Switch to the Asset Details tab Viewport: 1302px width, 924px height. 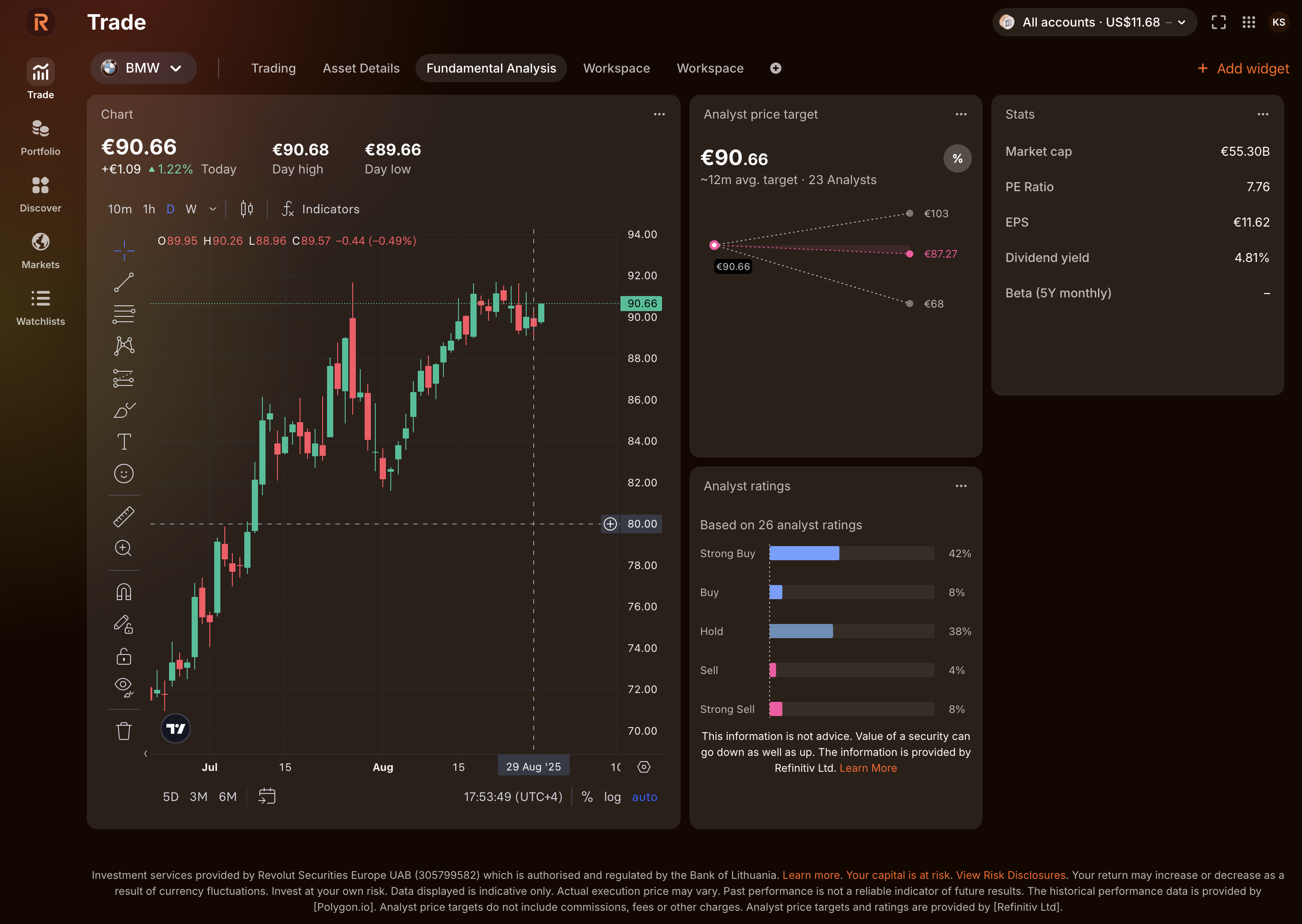361,68
